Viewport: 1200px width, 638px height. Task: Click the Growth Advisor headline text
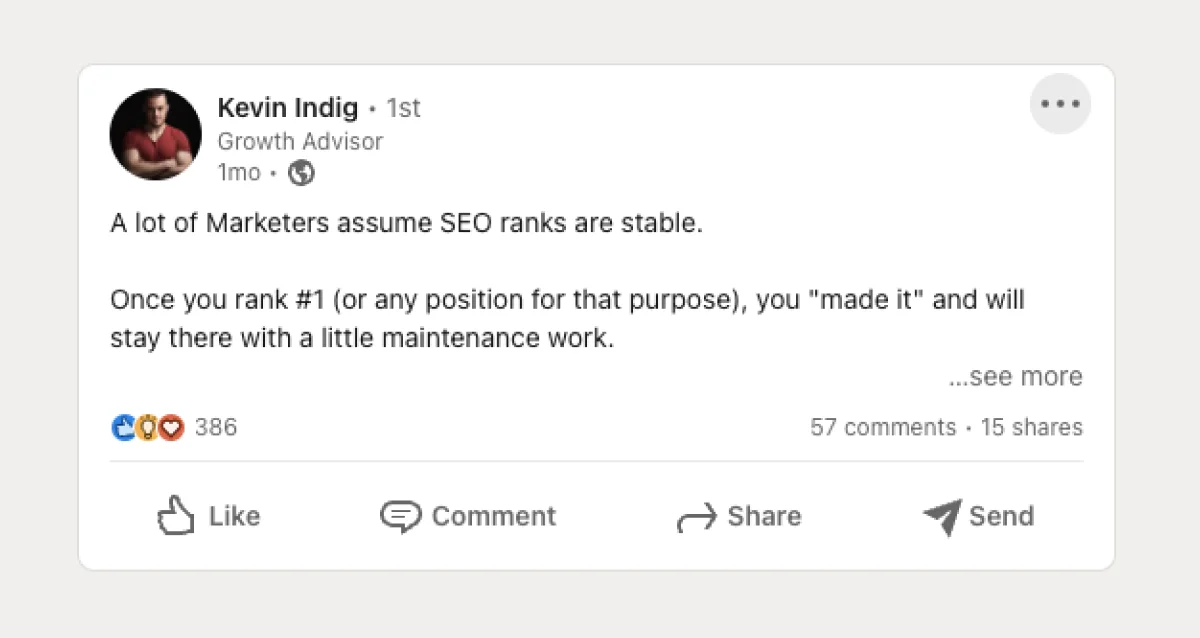point(300,141)
